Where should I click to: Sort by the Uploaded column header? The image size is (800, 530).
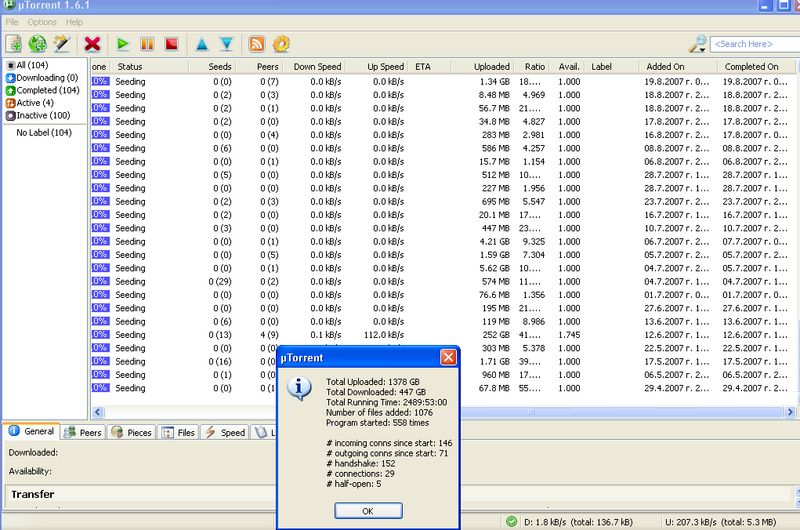[483, 67]
